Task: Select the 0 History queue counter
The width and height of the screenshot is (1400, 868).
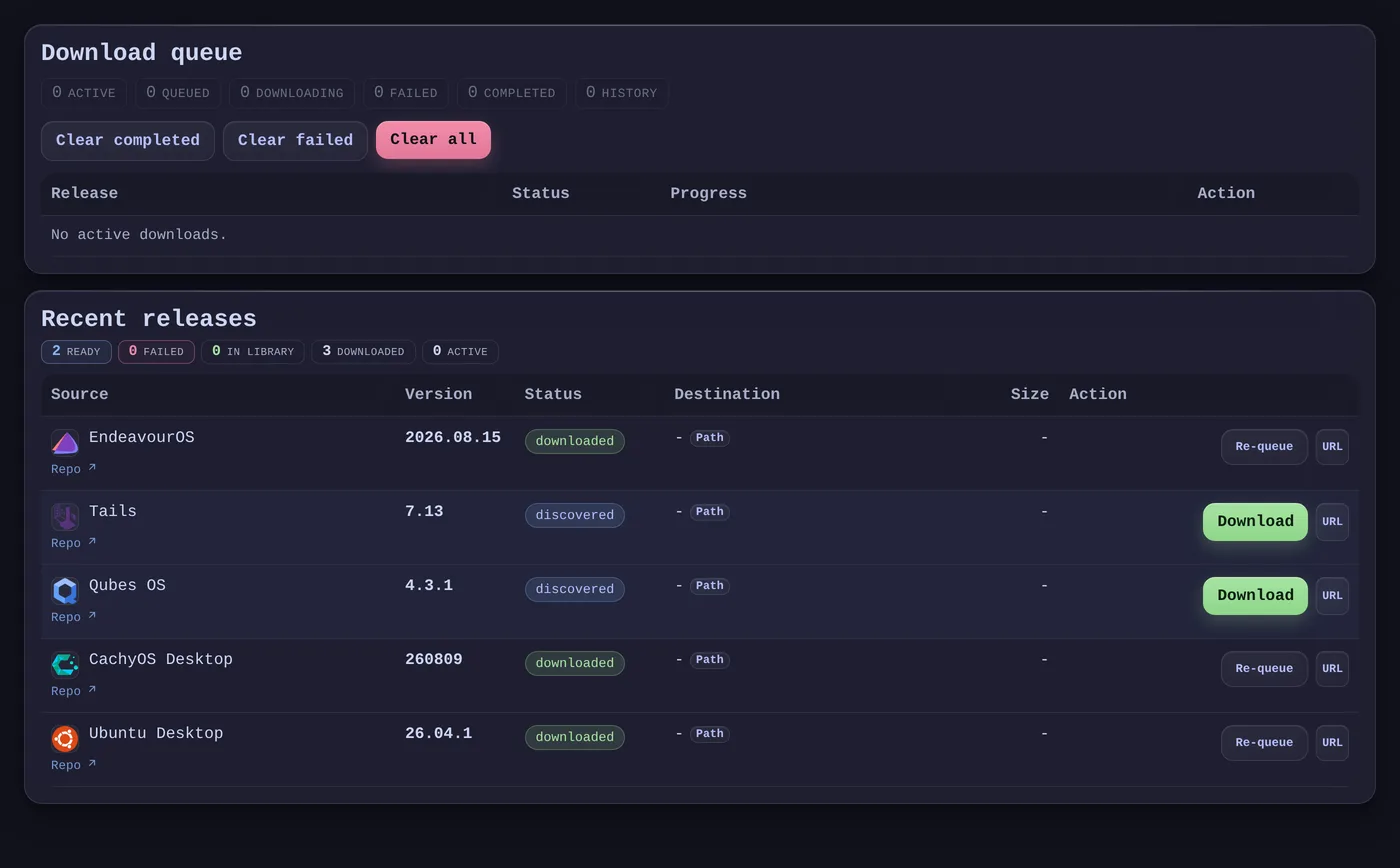Action: click(621, 93)
